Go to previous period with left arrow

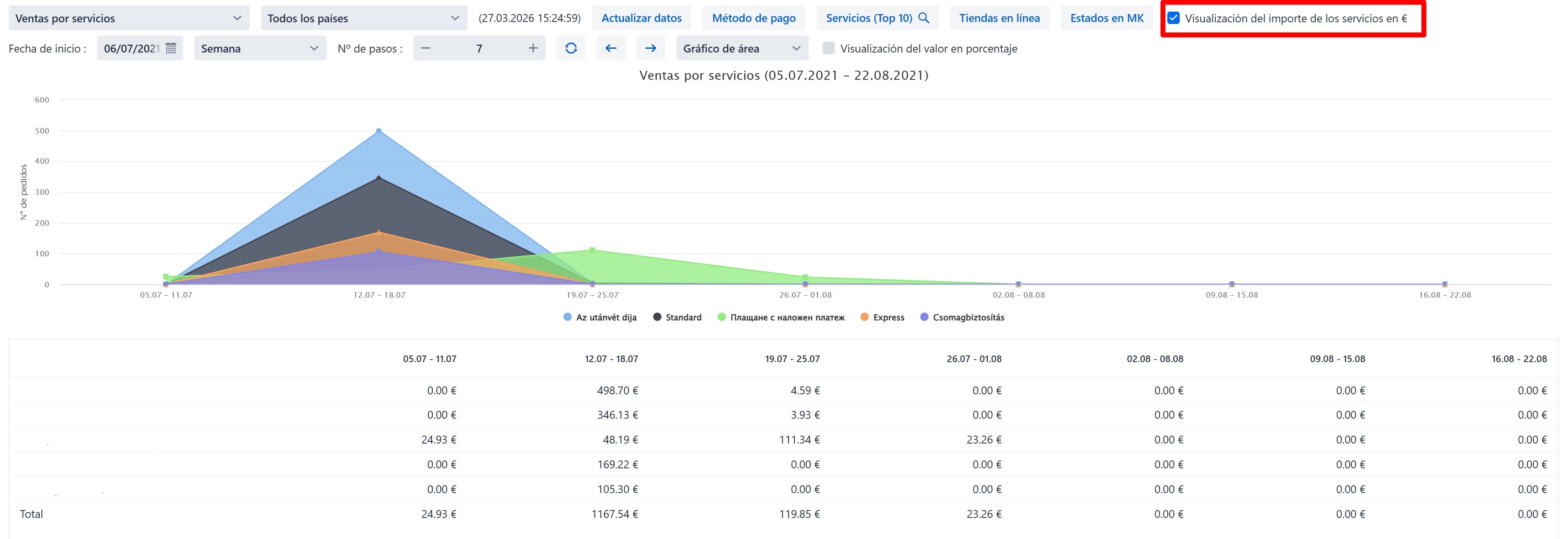[x=610, y=48]
